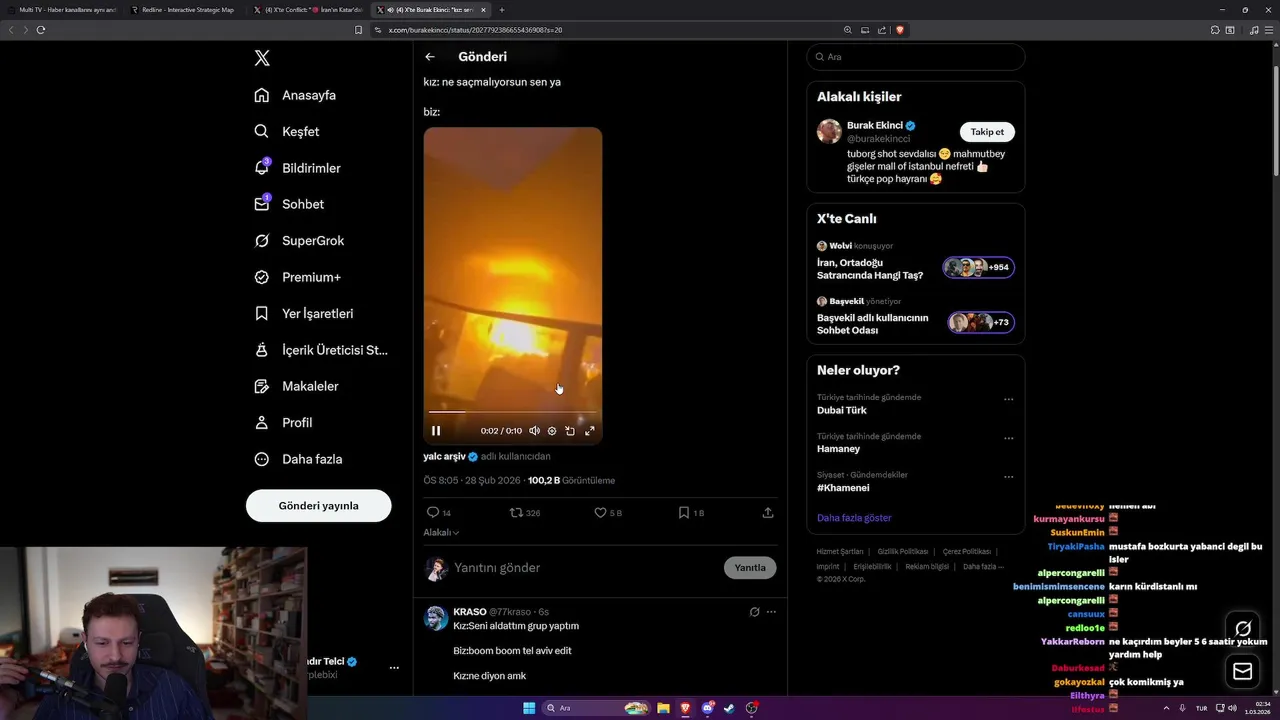Focus the Yanıtını gönder field

pyautogui.click(x=585, y=568)
